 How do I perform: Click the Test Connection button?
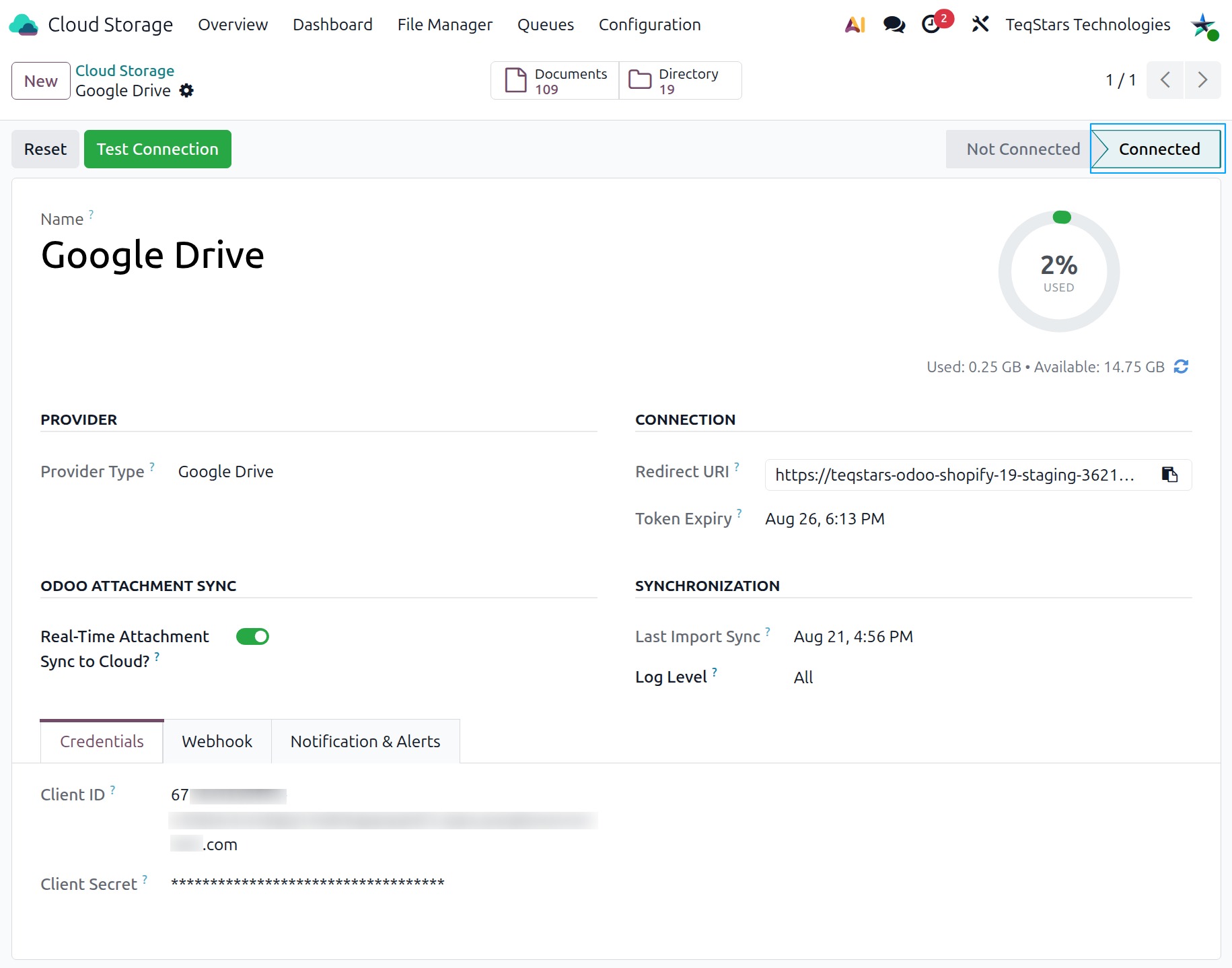tap(157, 149)
